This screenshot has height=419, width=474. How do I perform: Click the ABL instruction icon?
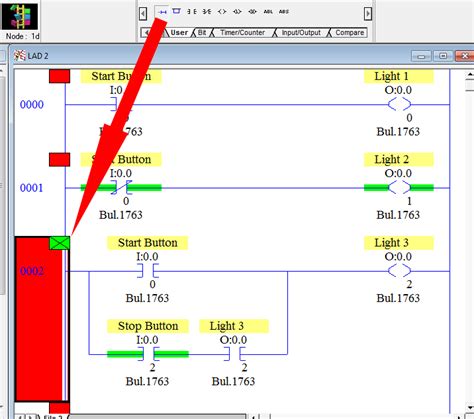268,12
